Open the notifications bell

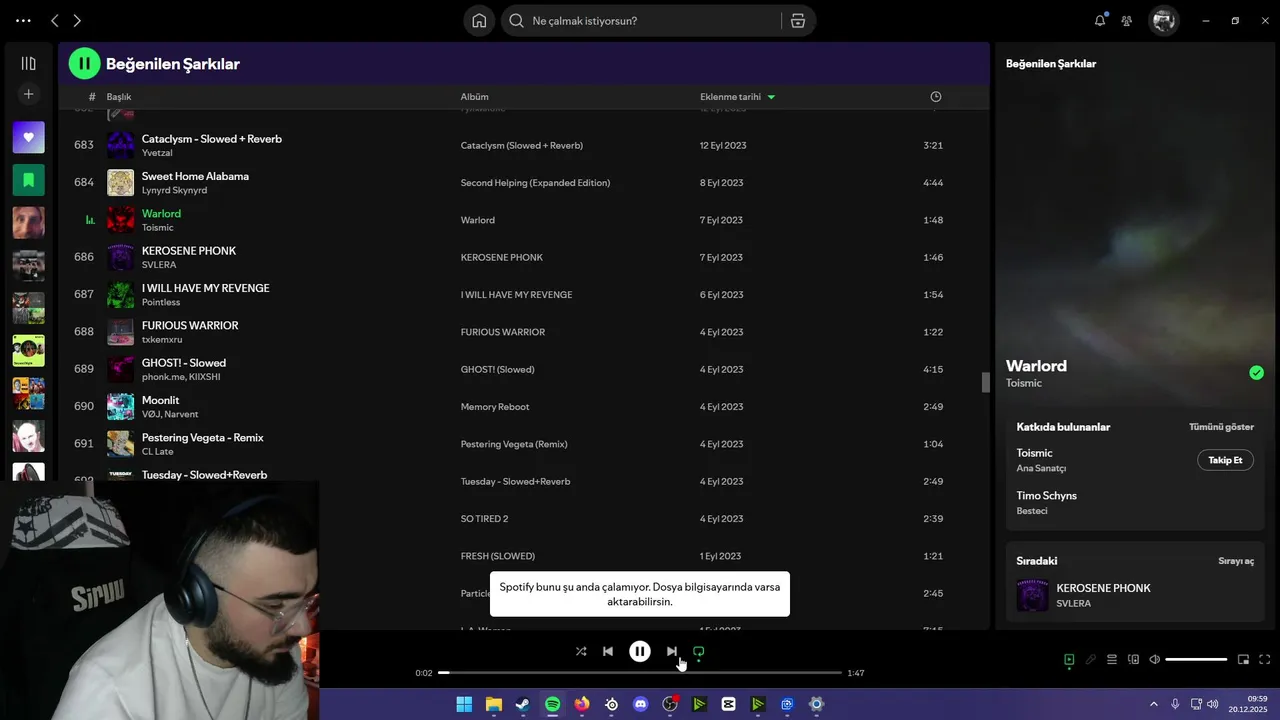(1100, 20)
